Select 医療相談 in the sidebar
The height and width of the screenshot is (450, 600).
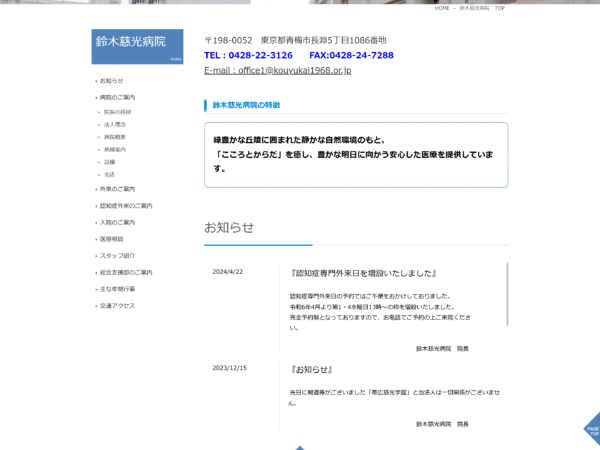pos(111,239)
